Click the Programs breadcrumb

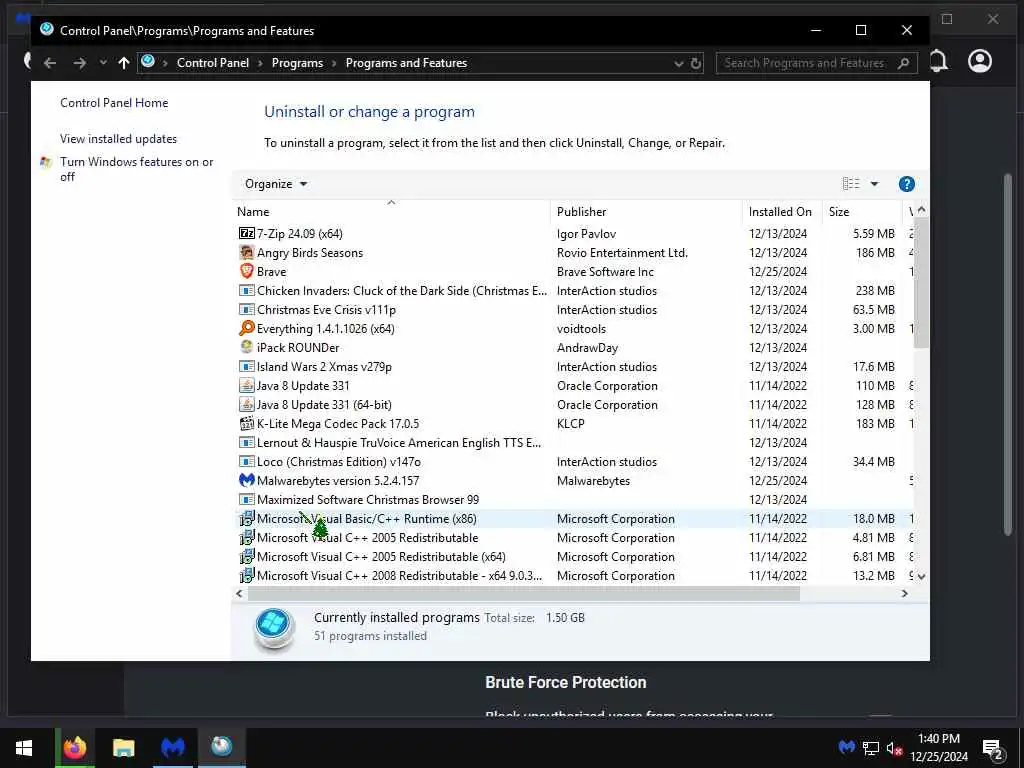click(x=297, y=63)
